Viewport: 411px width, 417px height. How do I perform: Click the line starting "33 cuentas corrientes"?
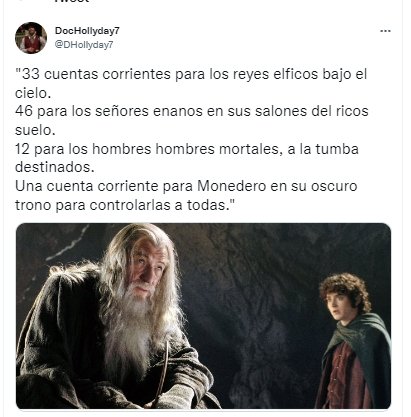point(191,74)
